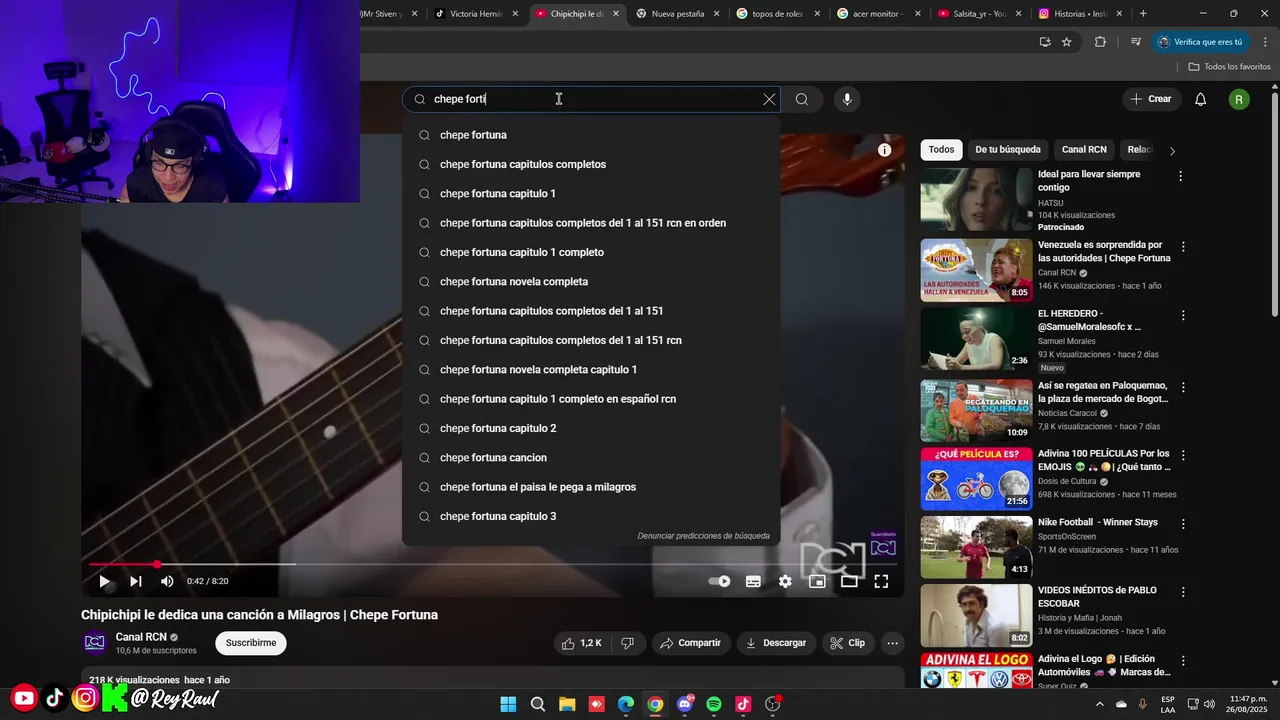
Task: Open menu for HATSU sponsored video
Action: [x=1180, y=176]
